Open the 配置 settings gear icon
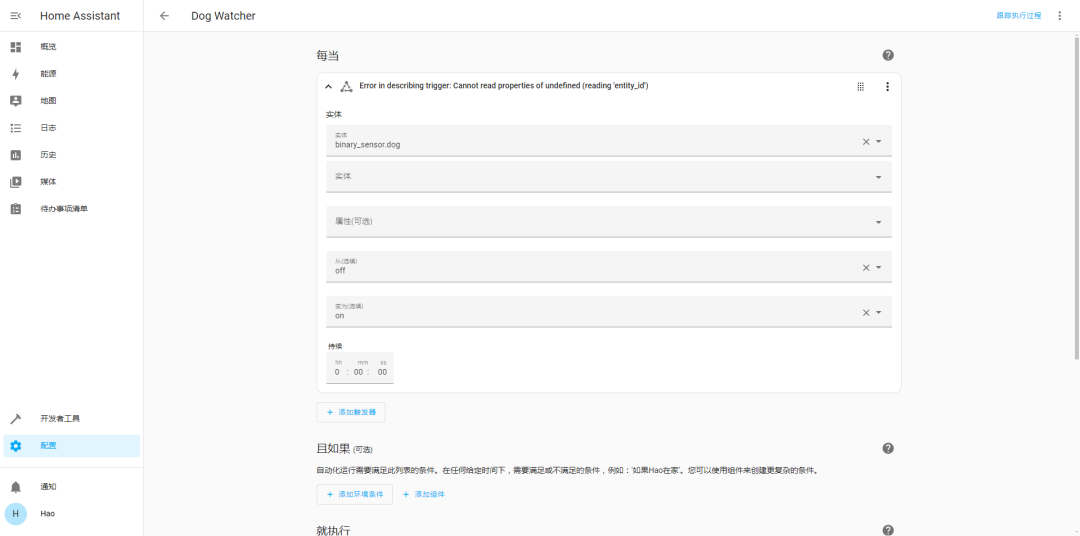 click(16, 446)
